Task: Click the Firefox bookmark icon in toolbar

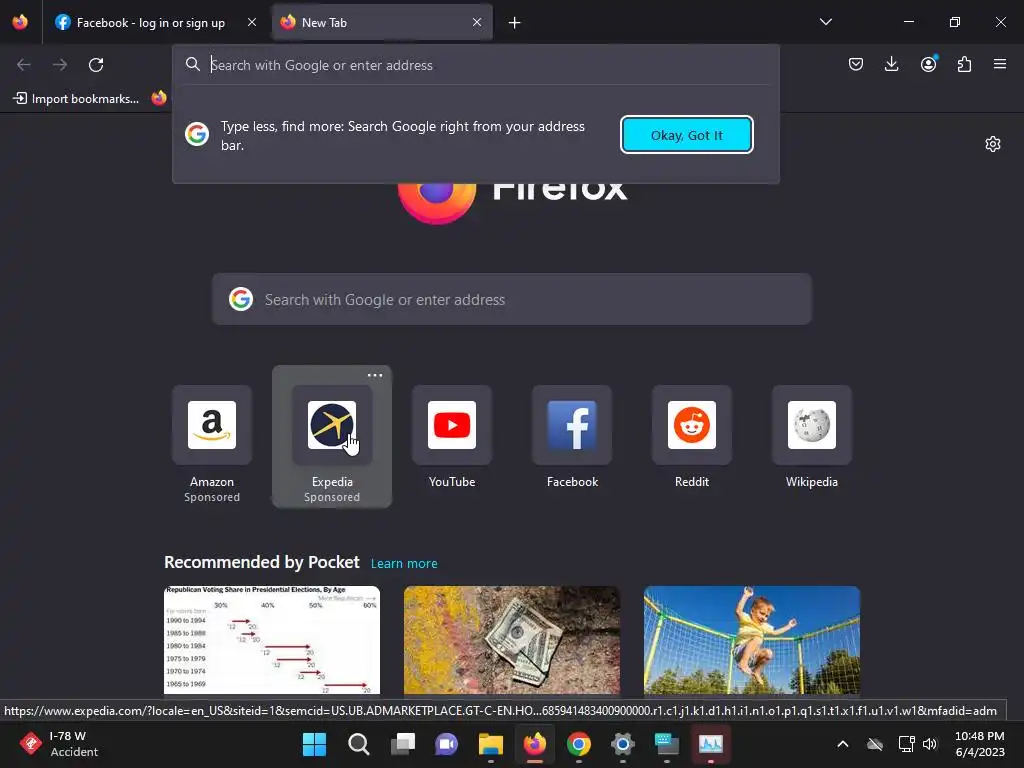Action: tap(159, 98)
